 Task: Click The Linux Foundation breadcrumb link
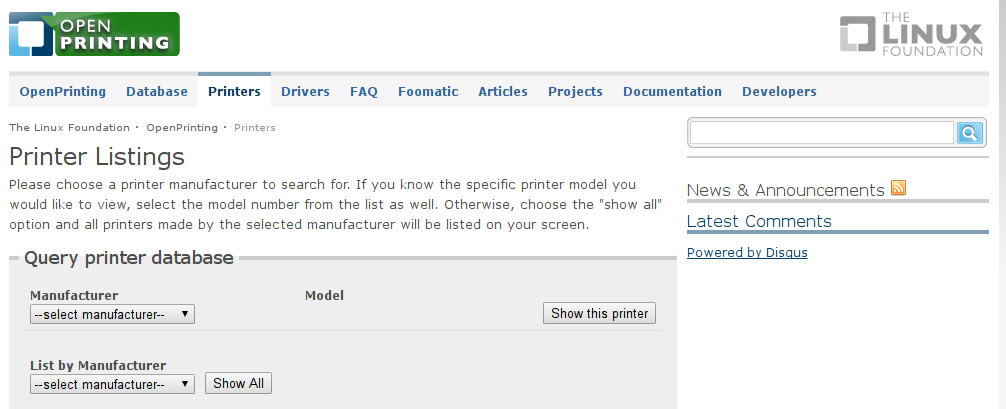69,127
